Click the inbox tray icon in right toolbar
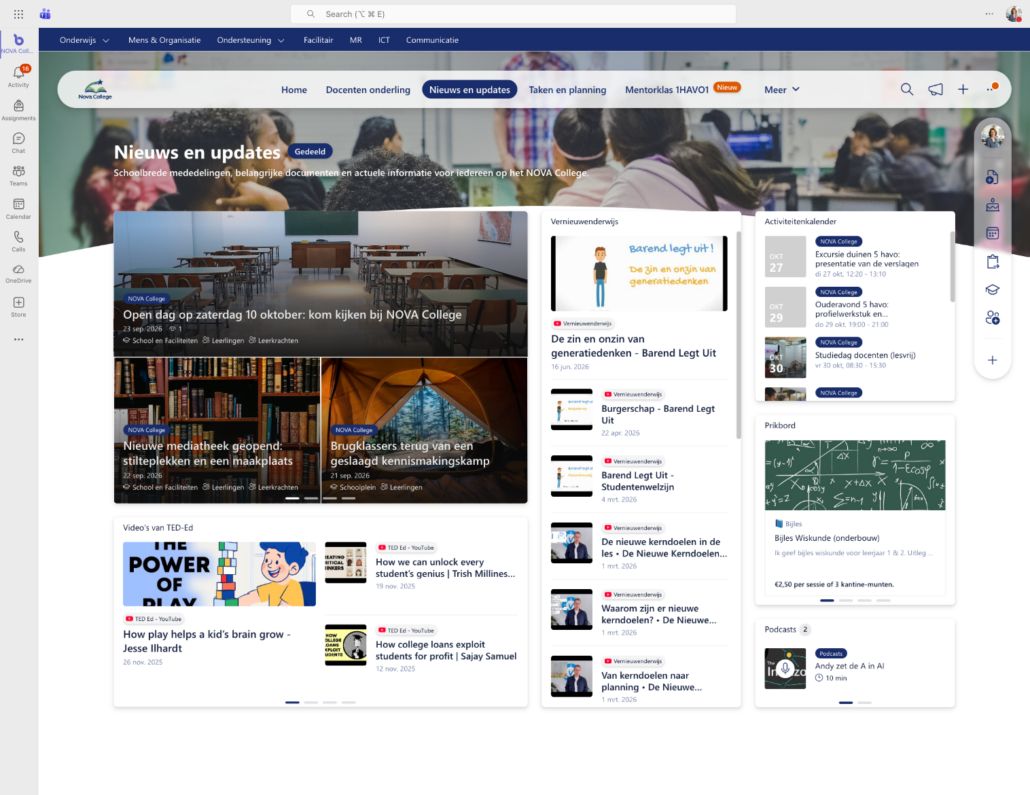The width and height of the screenshot is (1030, 795). click(993, 206)
